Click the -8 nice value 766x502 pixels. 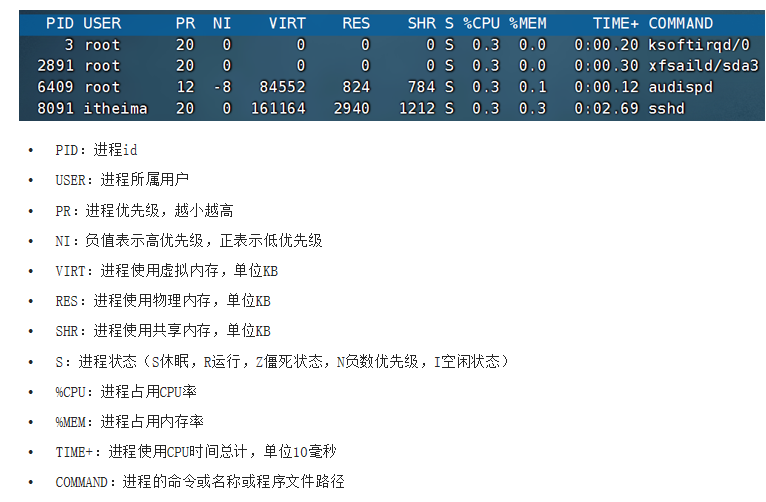coord(221,87)
